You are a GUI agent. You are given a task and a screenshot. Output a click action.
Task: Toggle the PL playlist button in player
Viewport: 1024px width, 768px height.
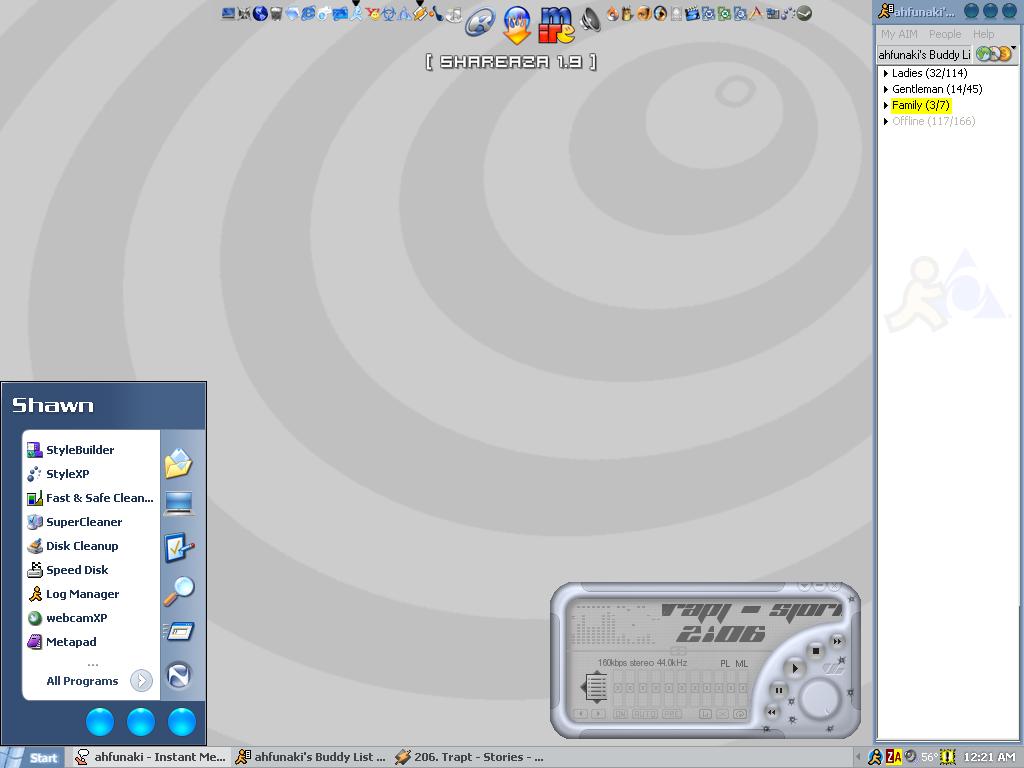coord(725,663)
